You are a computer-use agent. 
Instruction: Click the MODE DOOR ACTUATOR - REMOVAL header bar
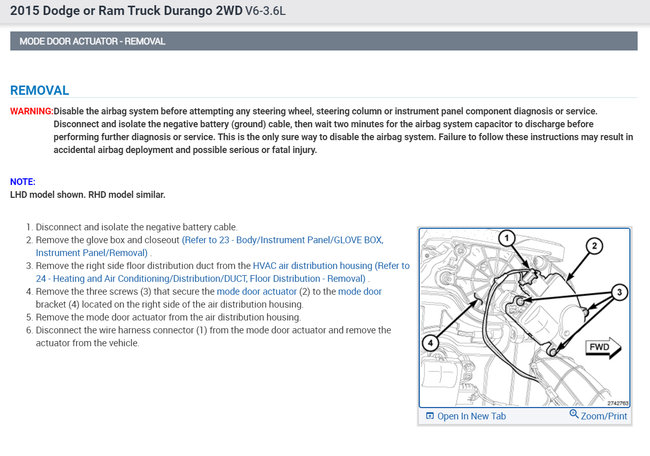click(324, 41)
